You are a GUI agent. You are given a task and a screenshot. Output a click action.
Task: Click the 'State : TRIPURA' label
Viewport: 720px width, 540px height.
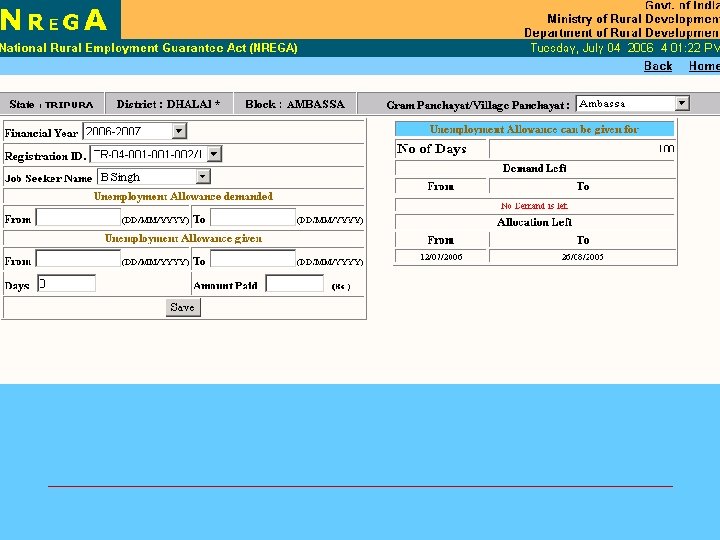(51, 105)
